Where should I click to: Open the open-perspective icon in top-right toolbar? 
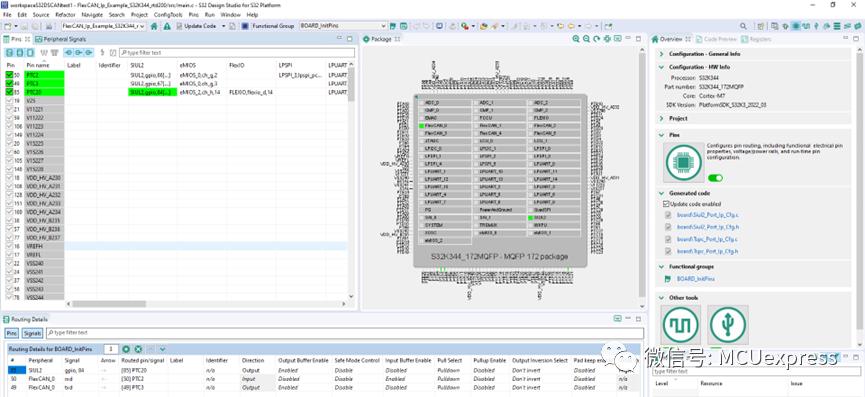pos(761,26)
